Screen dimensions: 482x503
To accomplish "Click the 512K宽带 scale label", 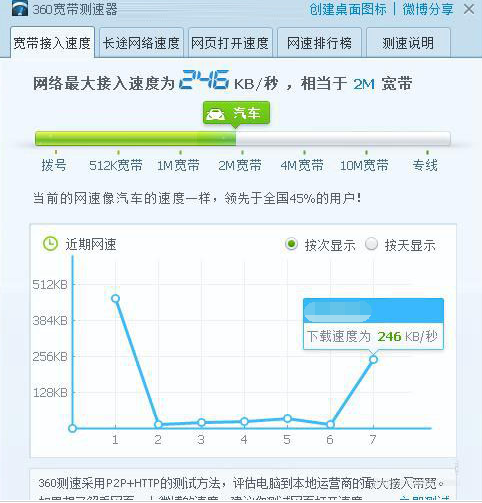I will pos(116,165).
